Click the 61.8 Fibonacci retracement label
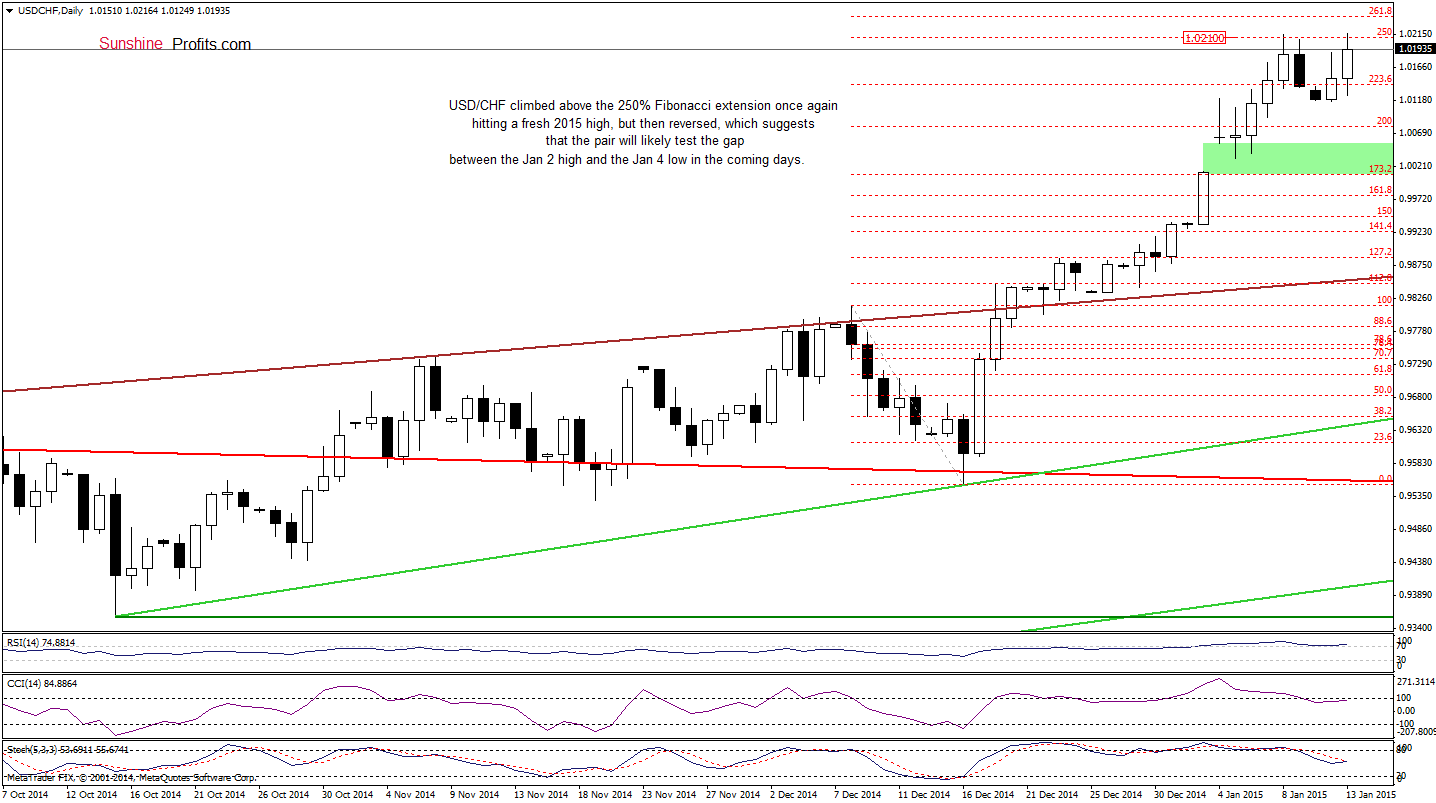 click(x=1383, y=369)
